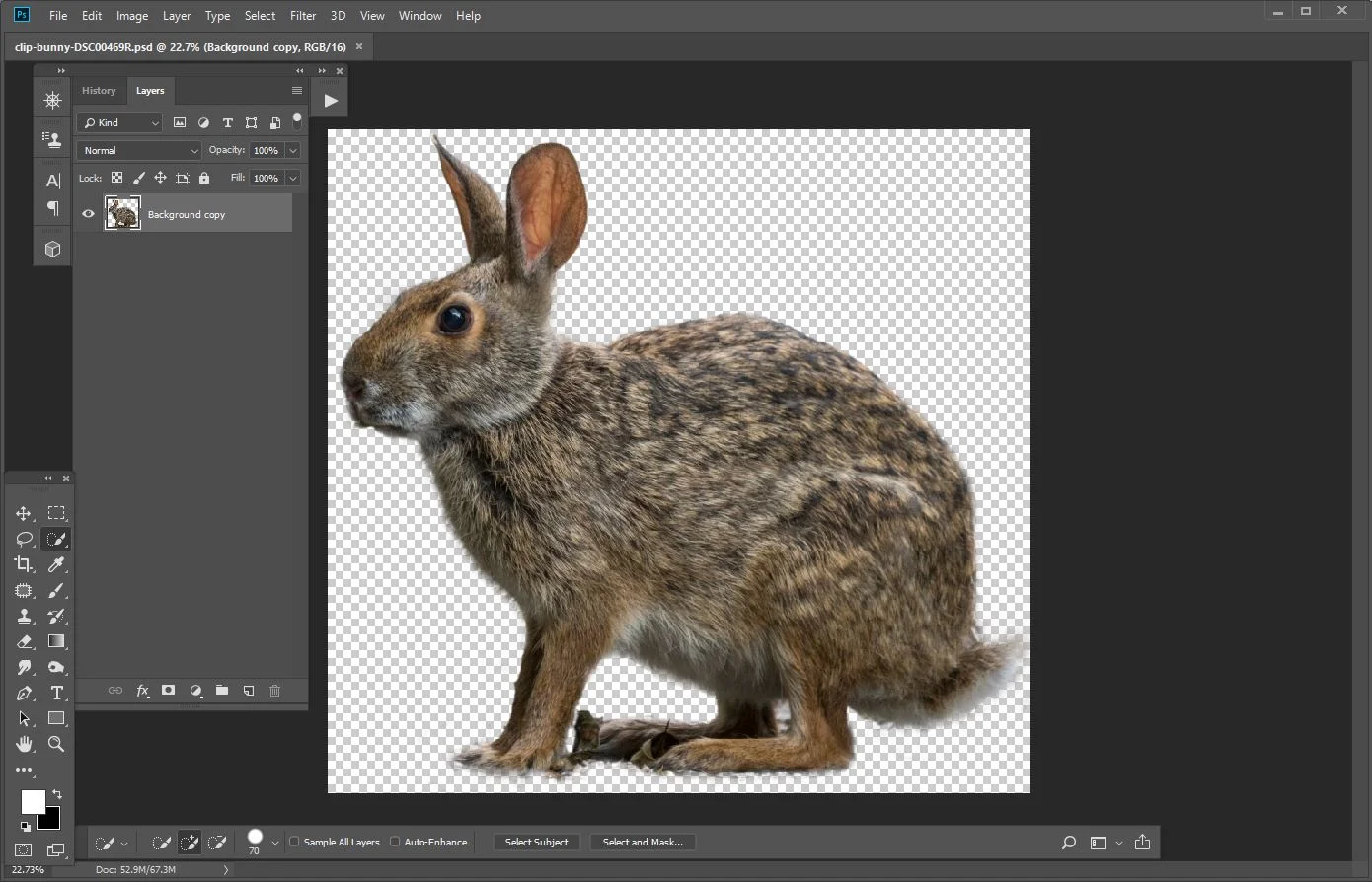Create a new layer in Layers panel
The width and height of the screenshot is (1372, 882).
pyautogui.click(x=249, y=691)
